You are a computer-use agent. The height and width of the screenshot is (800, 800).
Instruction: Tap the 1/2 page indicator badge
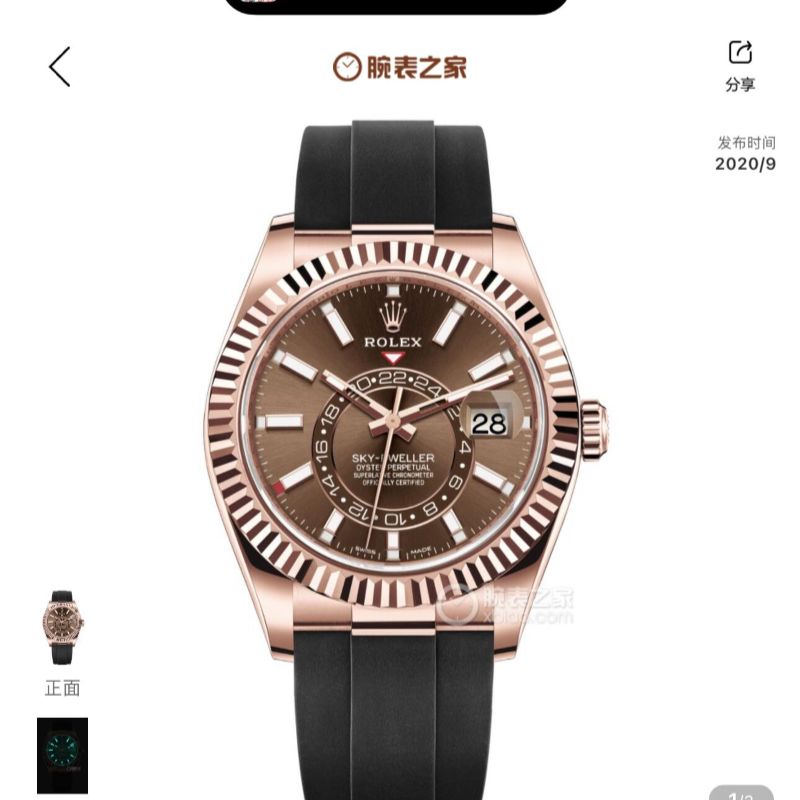741,793
